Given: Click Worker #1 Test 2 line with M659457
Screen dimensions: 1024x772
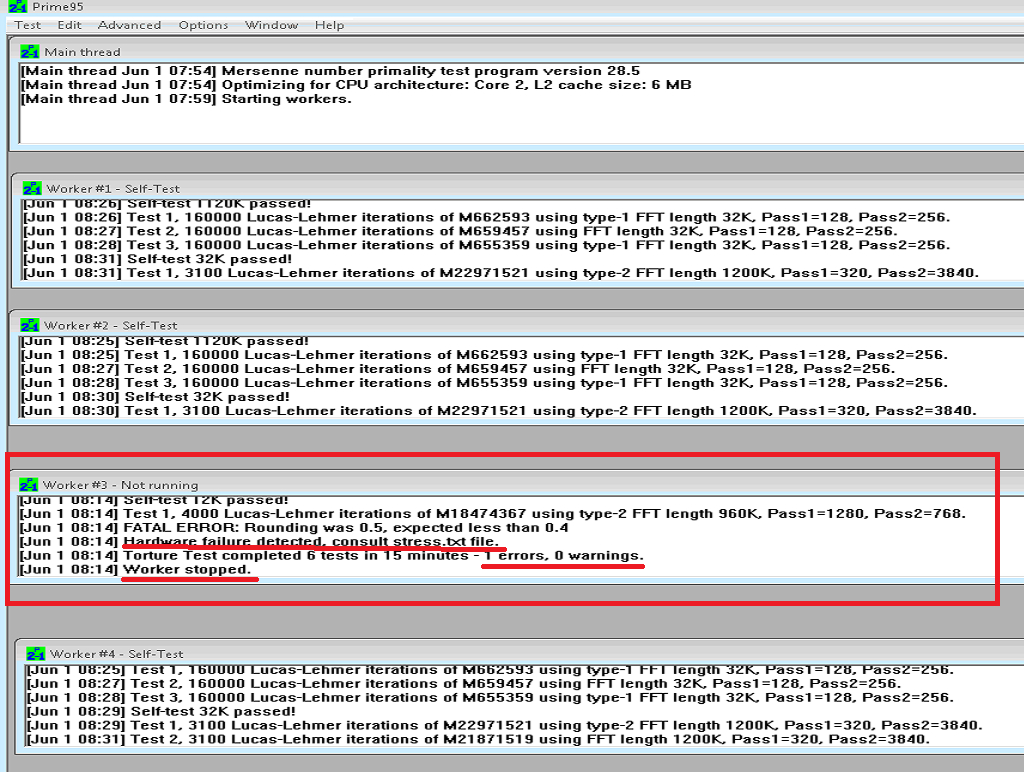Looking at the screenshot, I should pos(460,231).
